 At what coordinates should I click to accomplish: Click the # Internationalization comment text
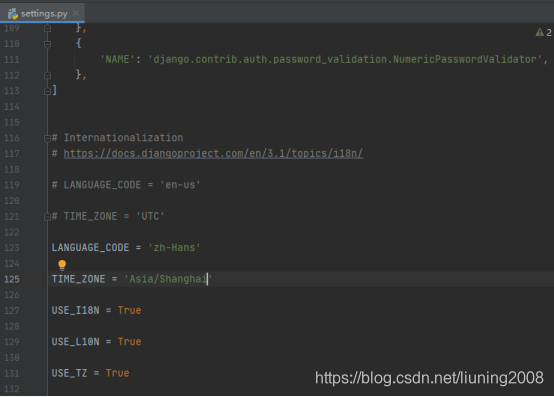click(118, 138)
